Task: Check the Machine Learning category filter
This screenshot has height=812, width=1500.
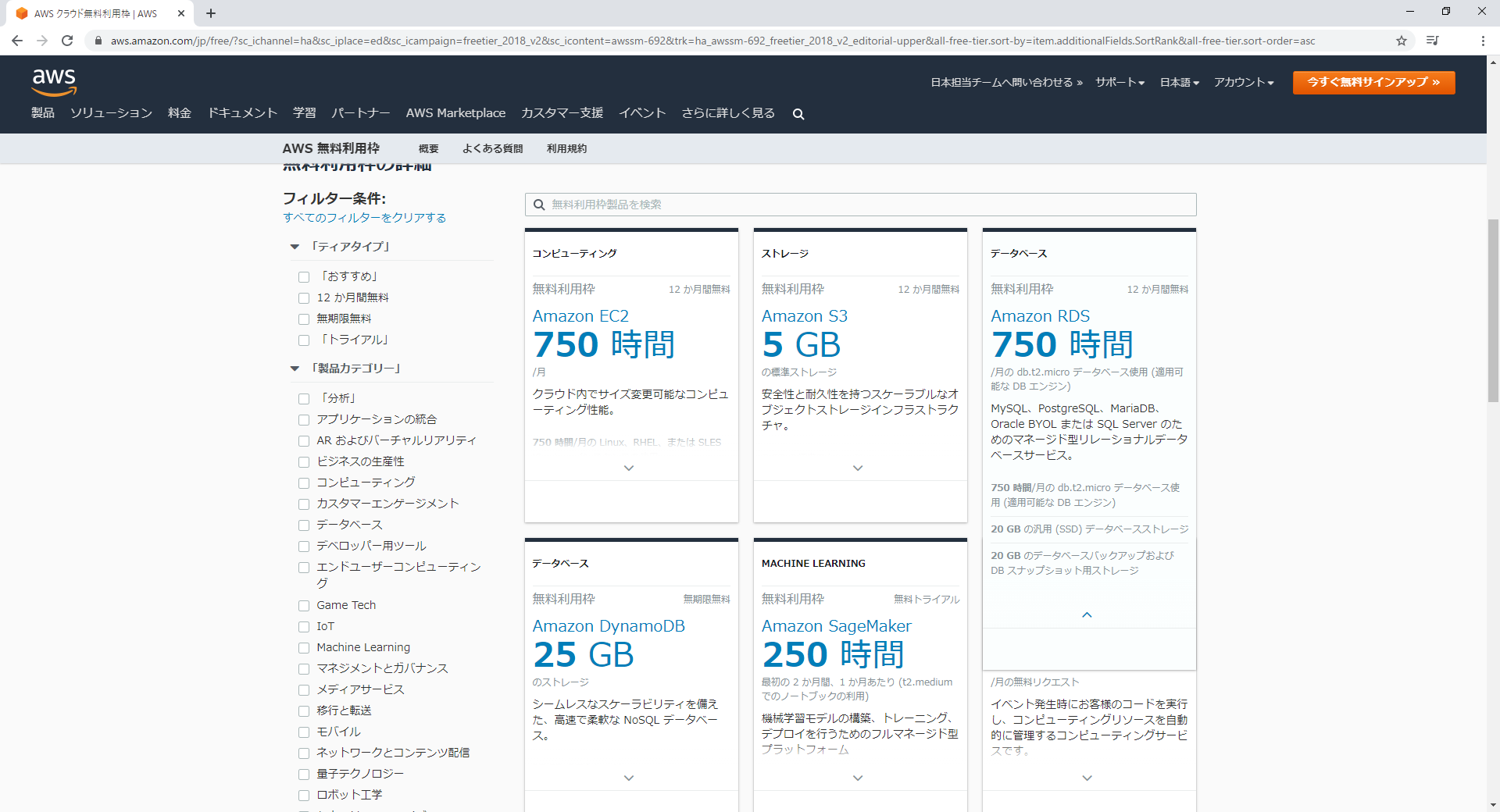Action: pos(304,648)
